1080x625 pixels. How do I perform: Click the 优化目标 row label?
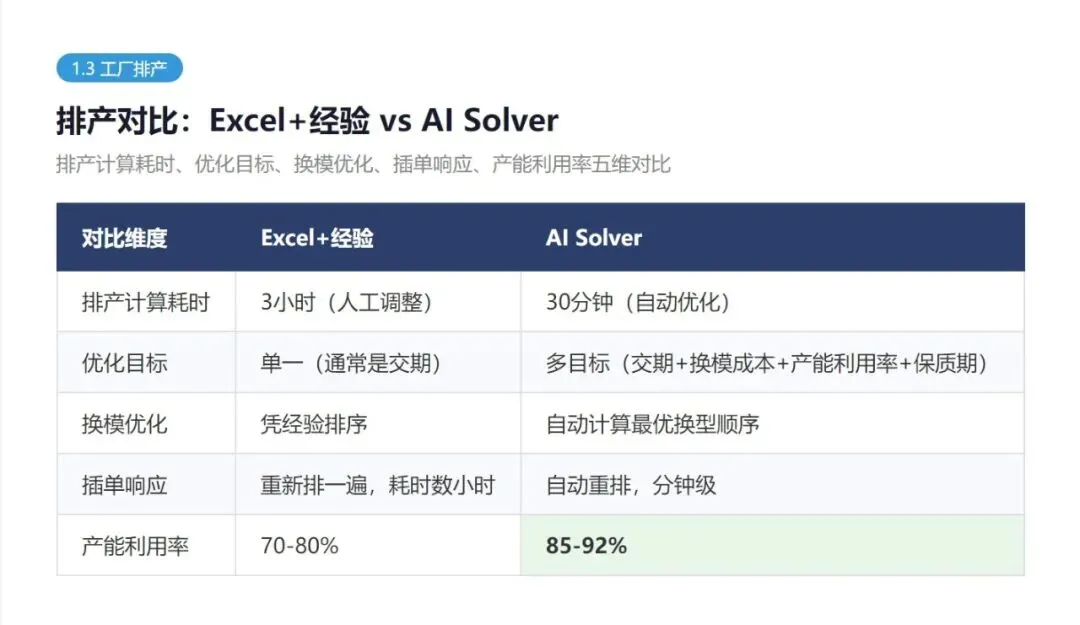(146, 362)
